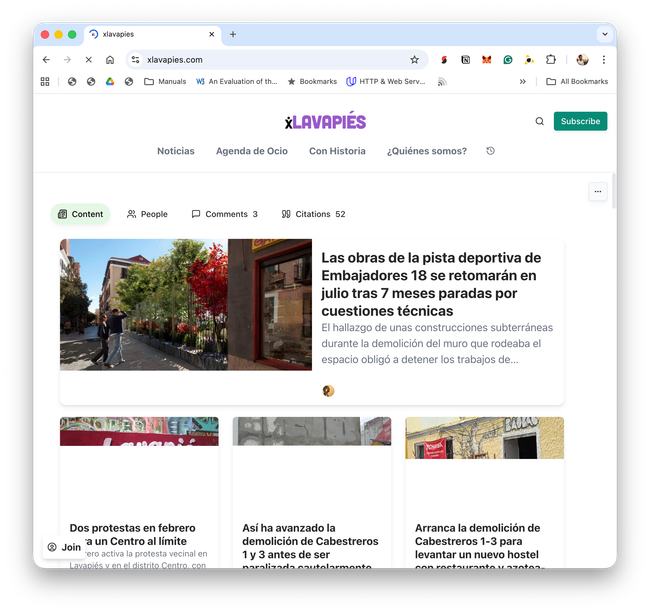
Task: Open the history clock icon in navigation
Action: (490, 151)
